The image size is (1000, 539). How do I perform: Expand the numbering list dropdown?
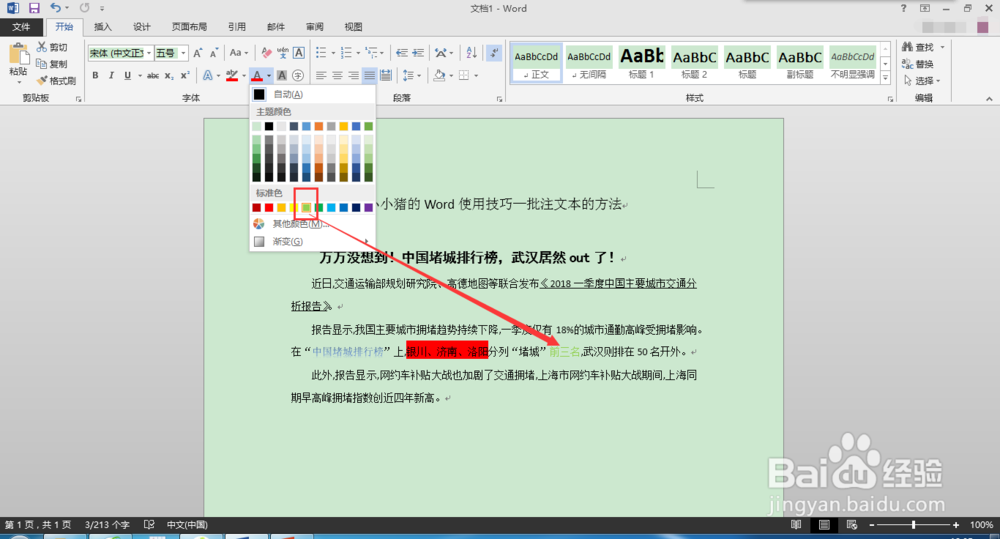[x=358, y=53]
